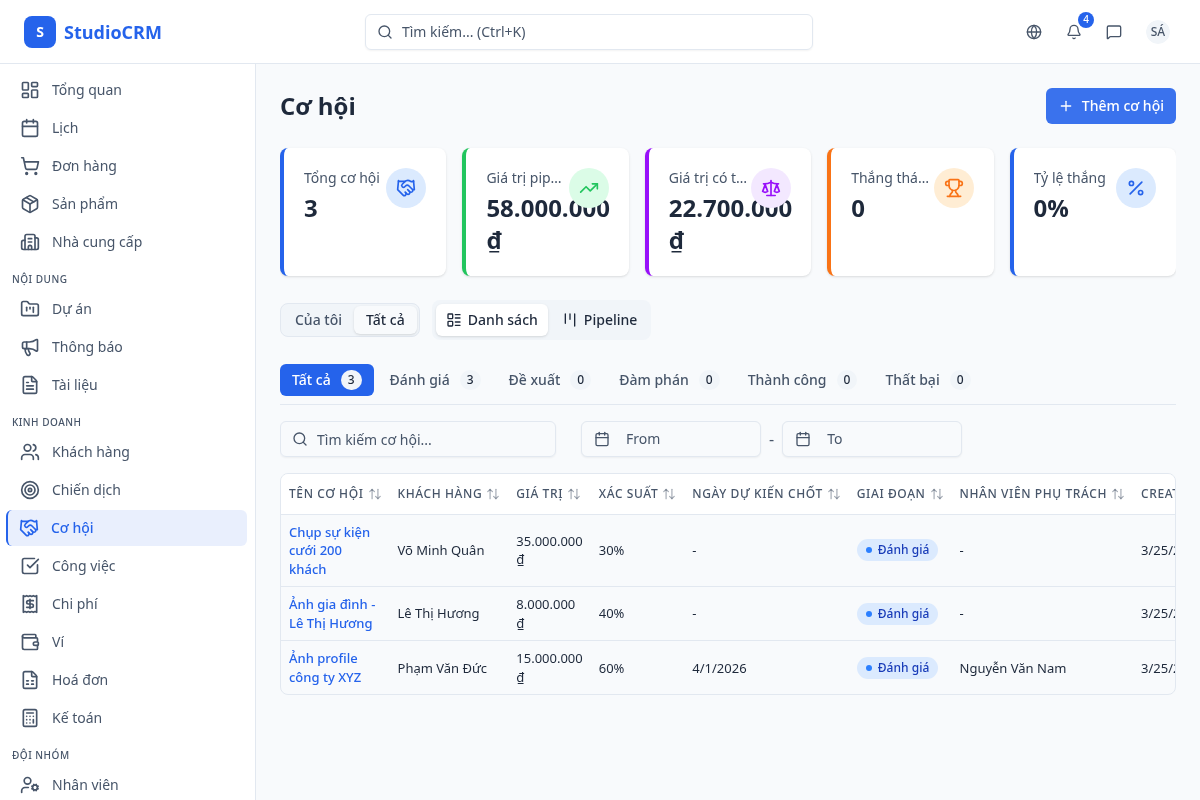Click the Tìm kiếm cơ hội search field
The height and width of the screenshot is (800, 1200).
click(x=417, y=438)
